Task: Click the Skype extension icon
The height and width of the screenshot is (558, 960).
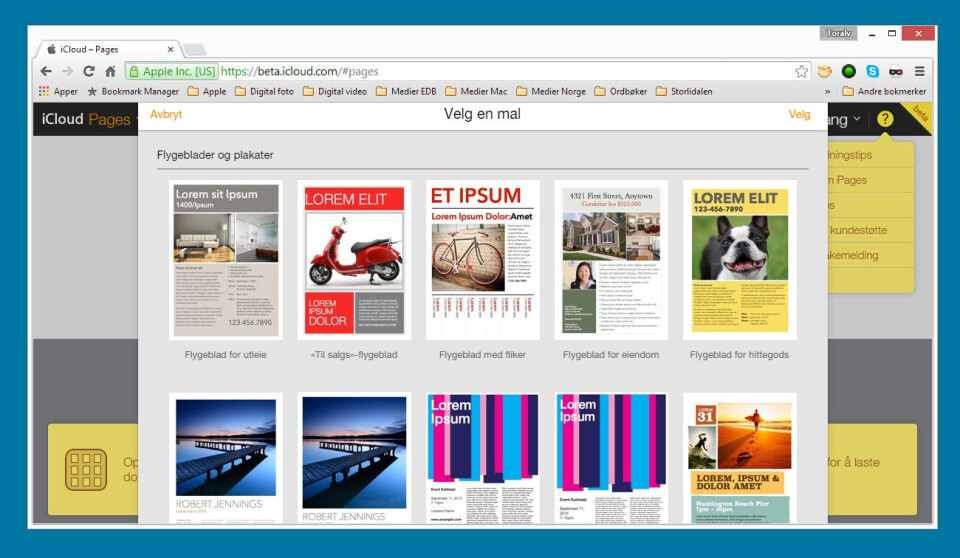Action: [872, 71]
